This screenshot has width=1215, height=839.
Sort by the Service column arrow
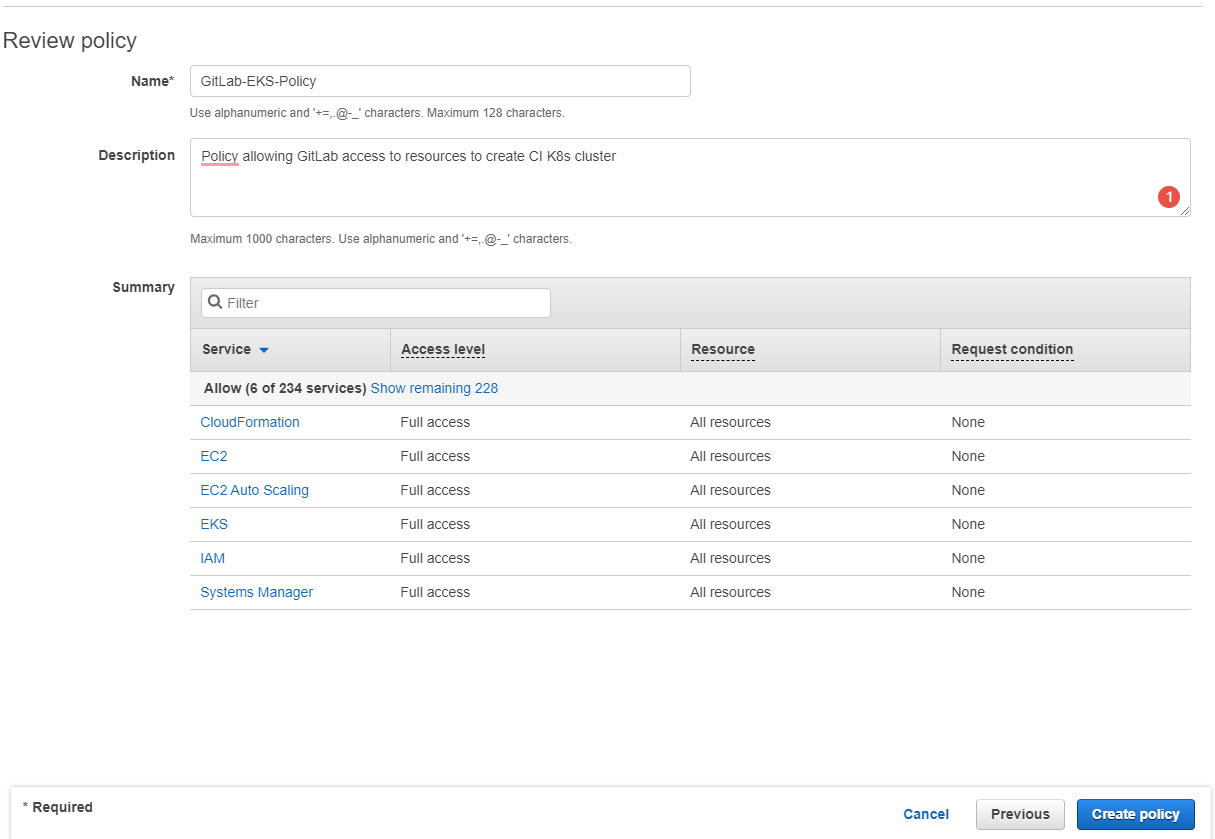pos(264,350)
